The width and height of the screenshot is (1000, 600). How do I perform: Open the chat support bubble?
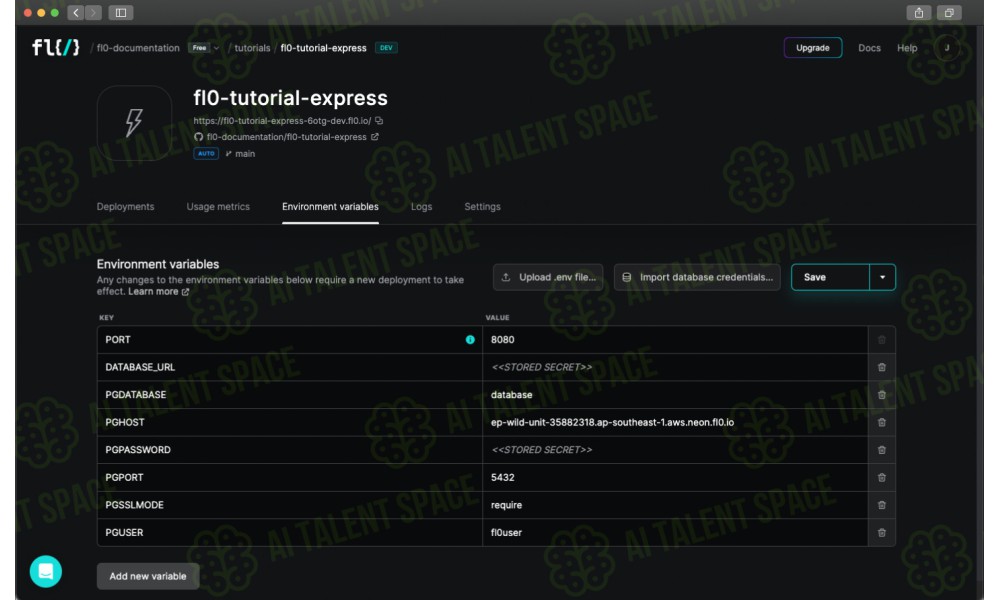[46, 571]
